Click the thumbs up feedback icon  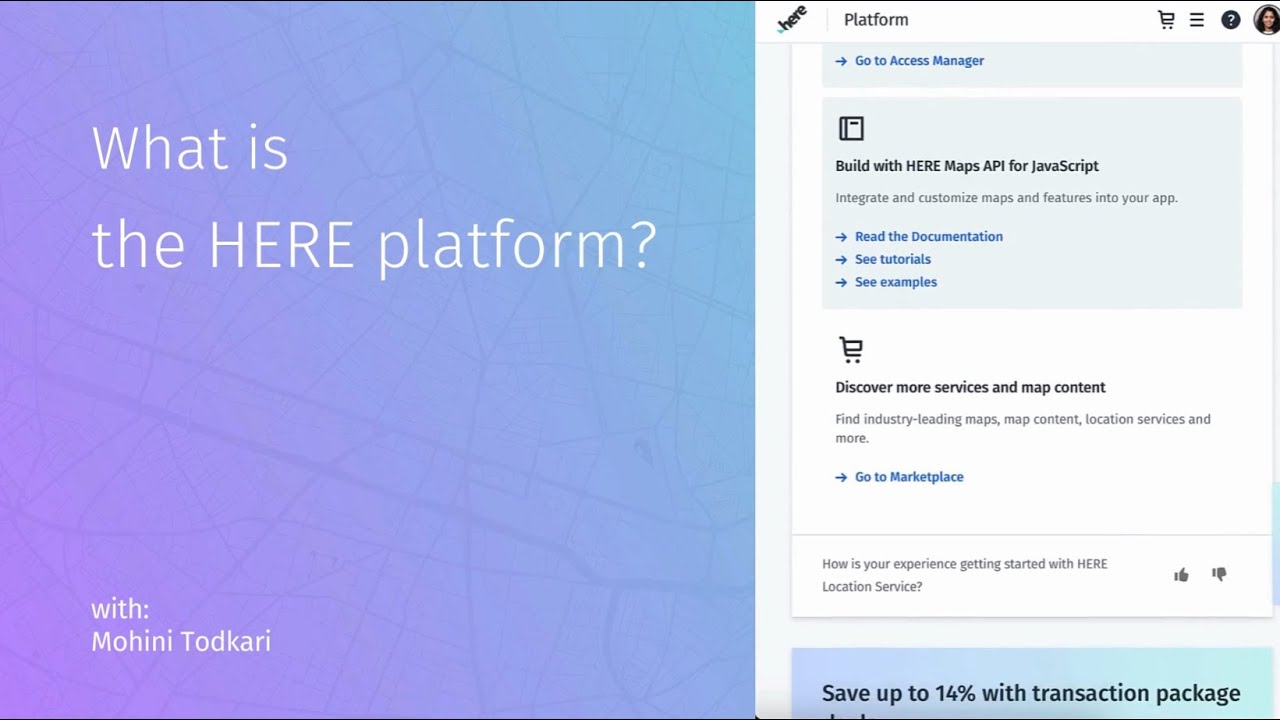point(1181,575)
